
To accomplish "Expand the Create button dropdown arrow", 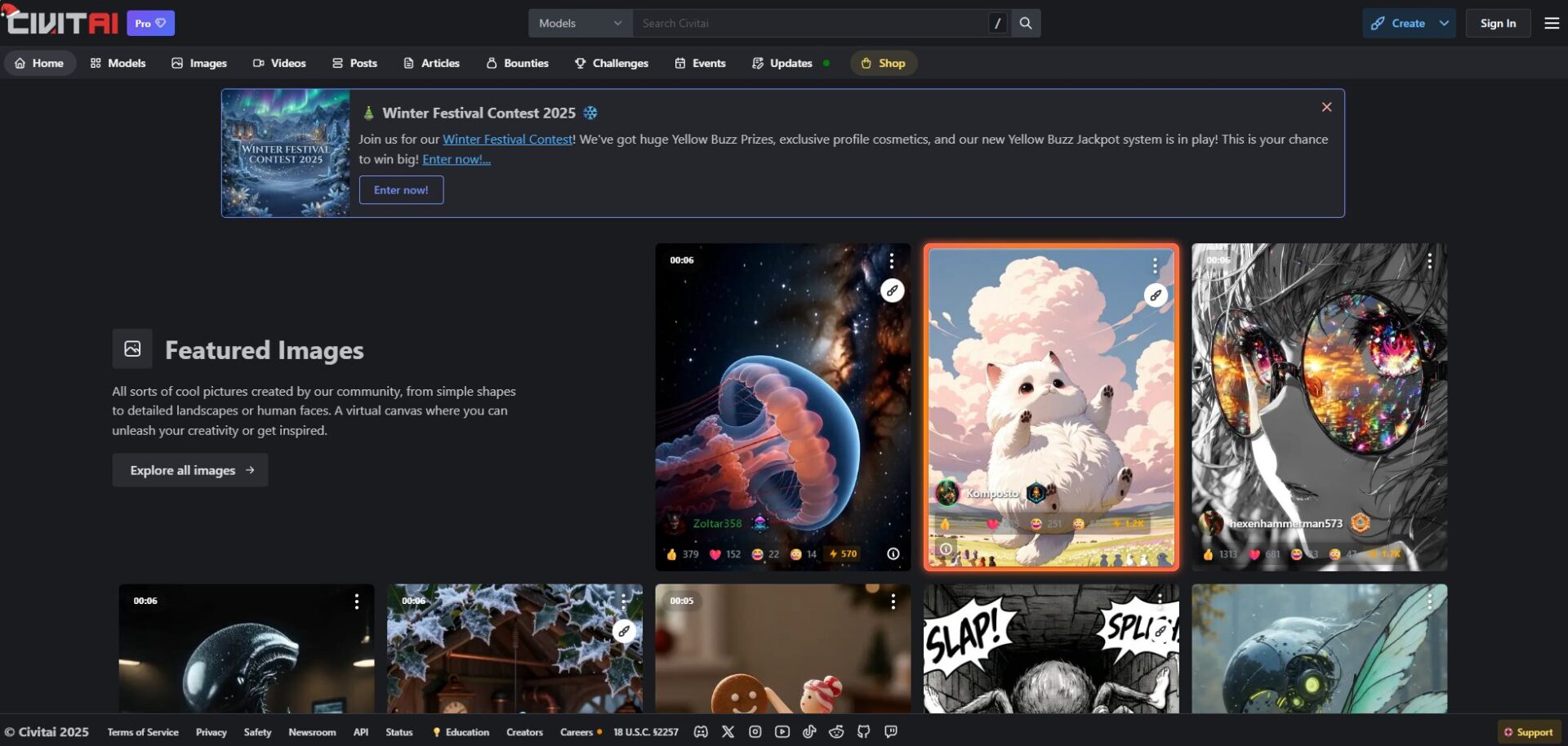I will [x=1444, y=24].
